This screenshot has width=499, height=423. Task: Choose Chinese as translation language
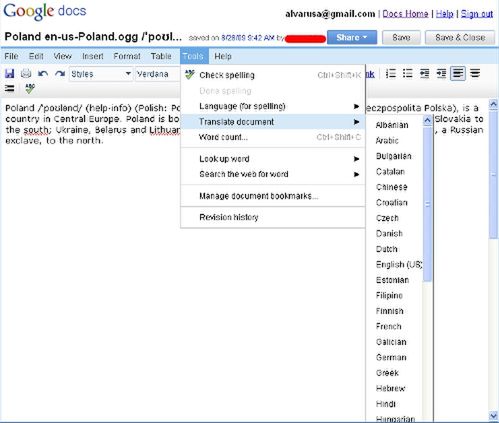point(391,187)
